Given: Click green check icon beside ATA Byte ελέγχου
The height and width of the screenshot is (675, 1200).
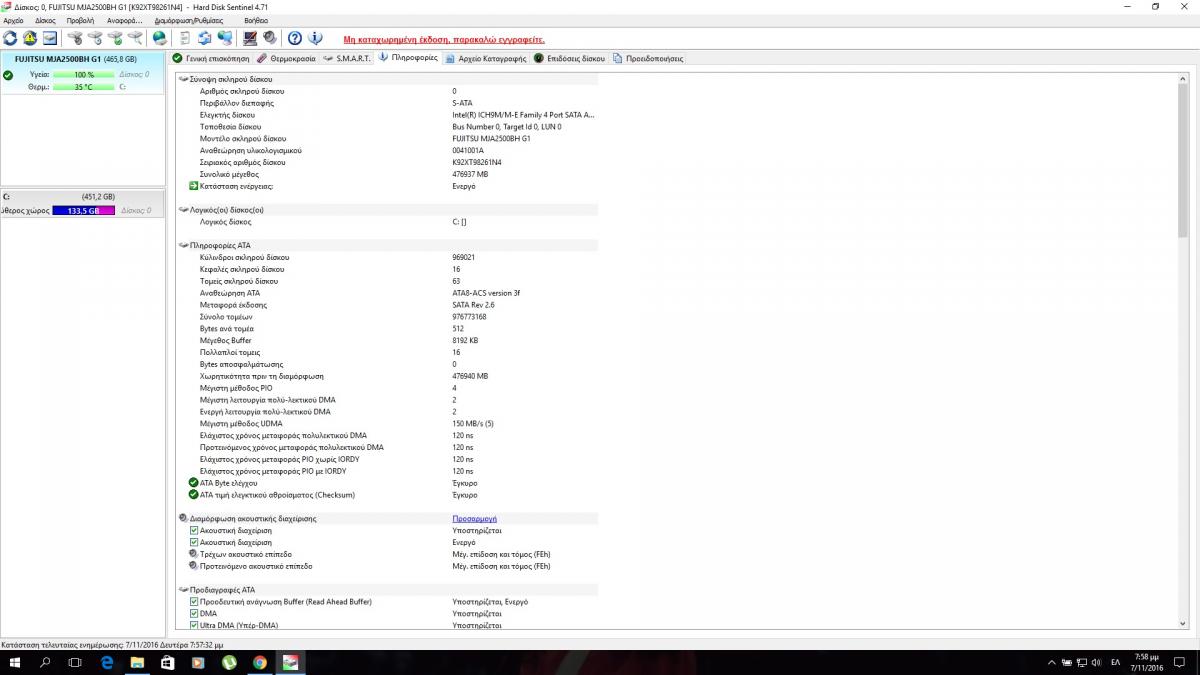Looking at the screenshot, I should click(193, 483).
